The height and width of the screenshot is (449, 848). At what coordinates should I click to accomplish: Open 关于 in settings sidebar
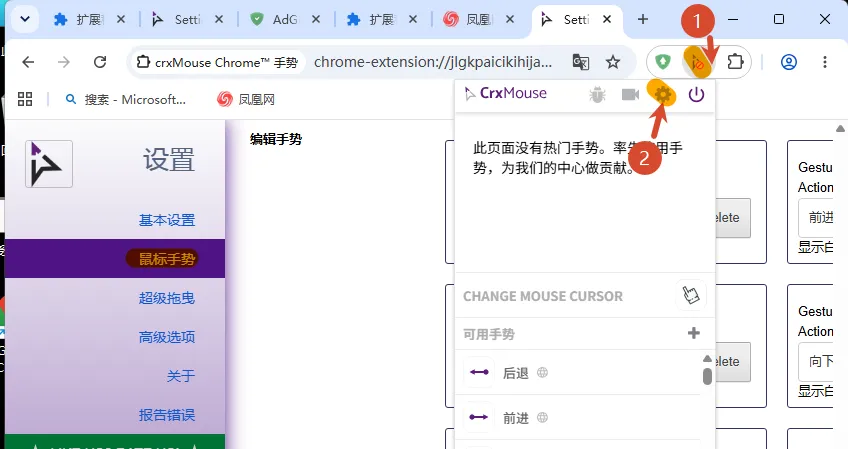[181, 376]
